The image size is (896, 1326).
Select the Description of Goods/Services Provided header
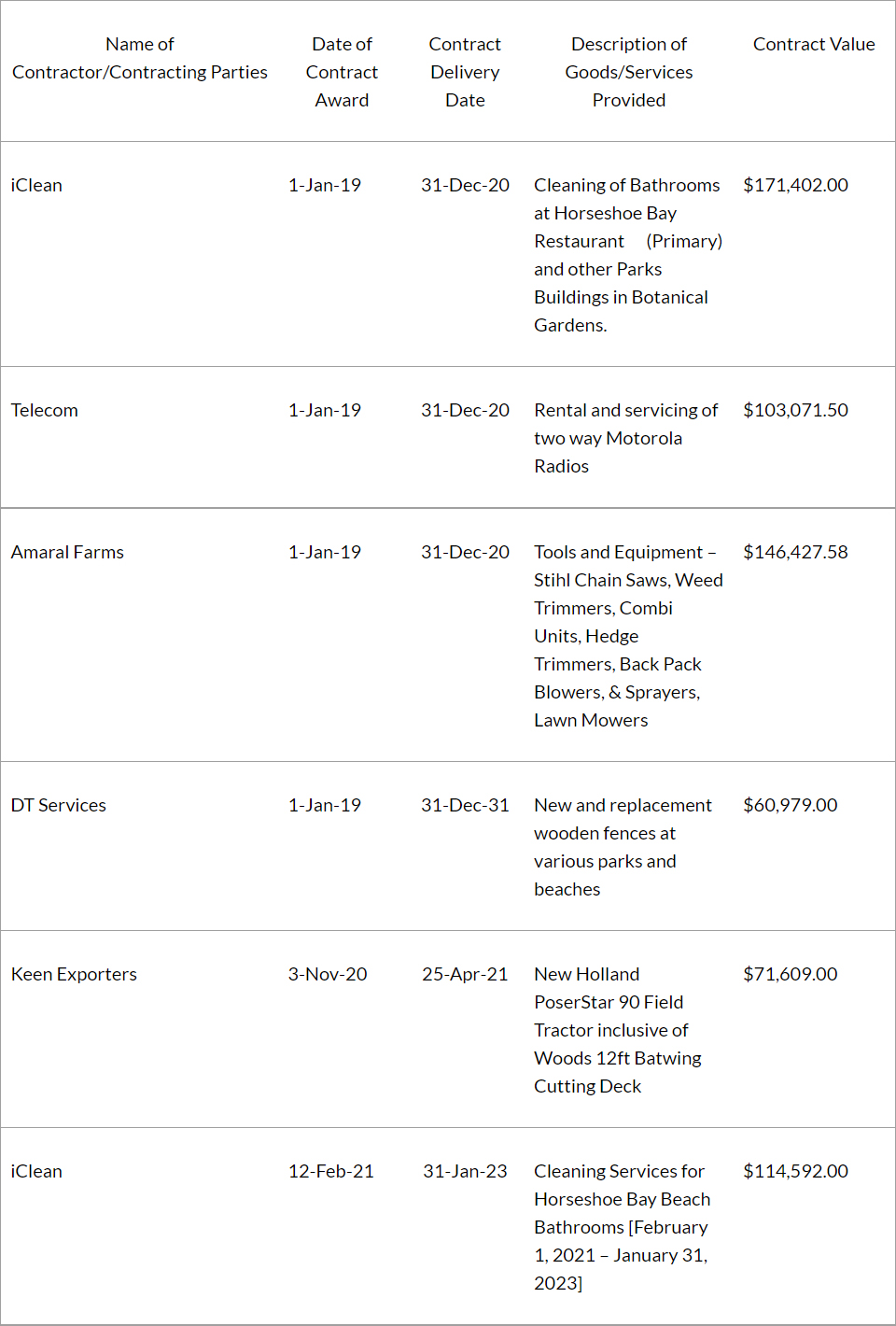pyautogui.click(x=628, y=72)
